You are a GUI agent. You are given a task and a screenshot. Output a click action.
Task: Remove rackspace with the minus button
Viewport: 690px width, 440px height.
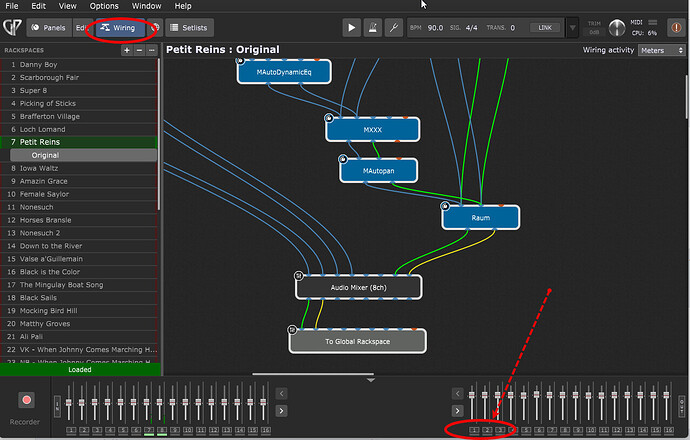point(139,50)
